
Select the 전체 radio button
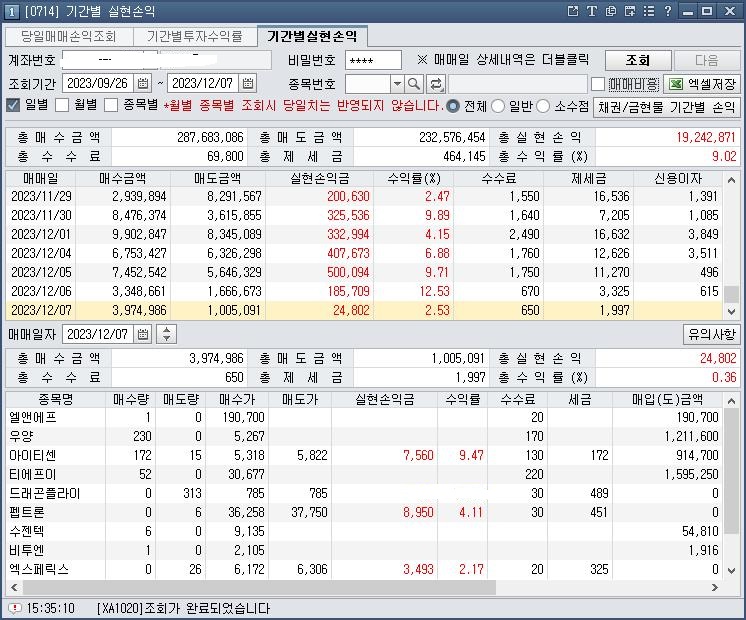click(453, 106)
